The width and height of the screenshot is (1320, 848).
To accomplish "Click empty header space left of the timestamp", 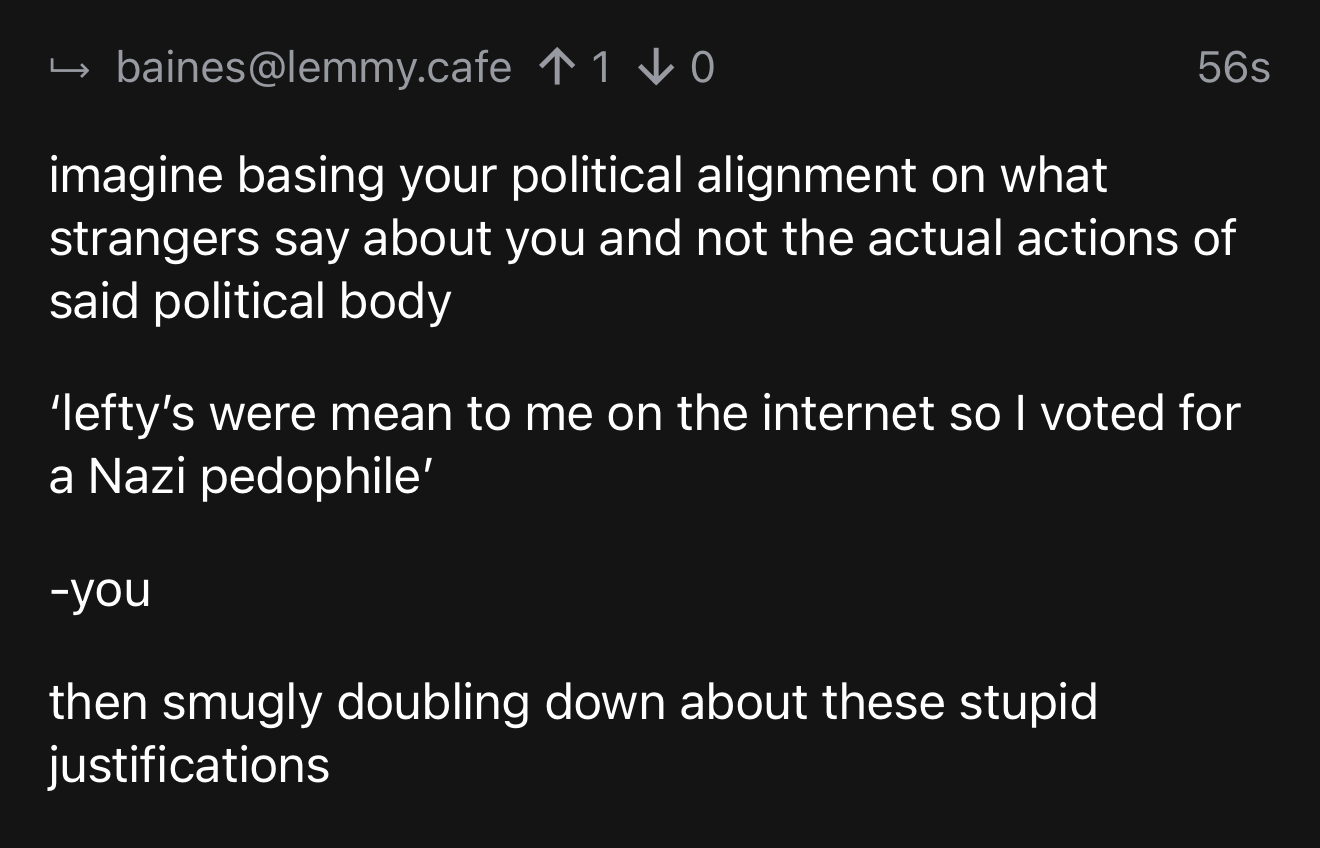I will pyautogui.click(x=950, y=68).
